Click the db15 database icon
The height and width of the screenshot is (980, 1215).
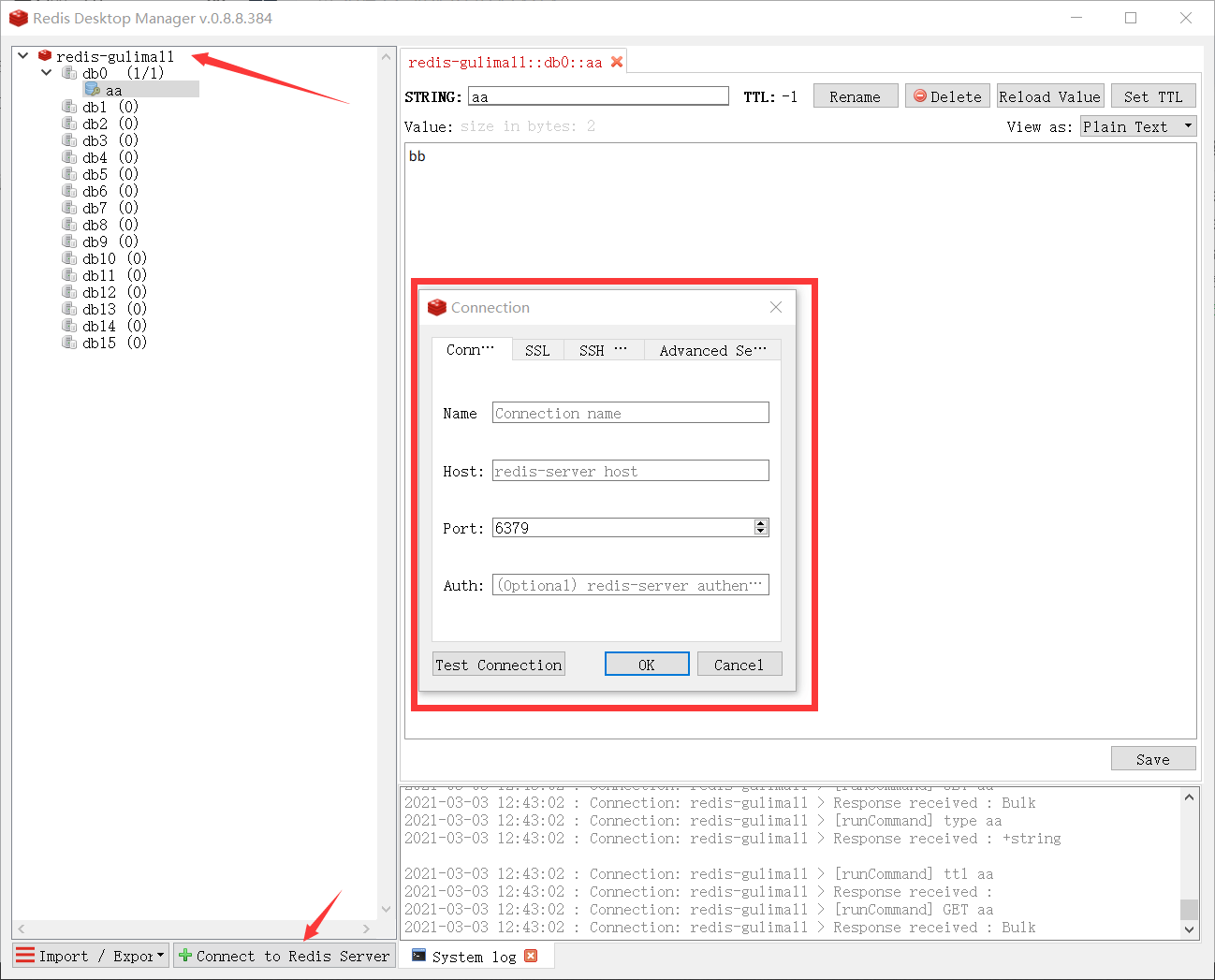[x=69, y=343]
